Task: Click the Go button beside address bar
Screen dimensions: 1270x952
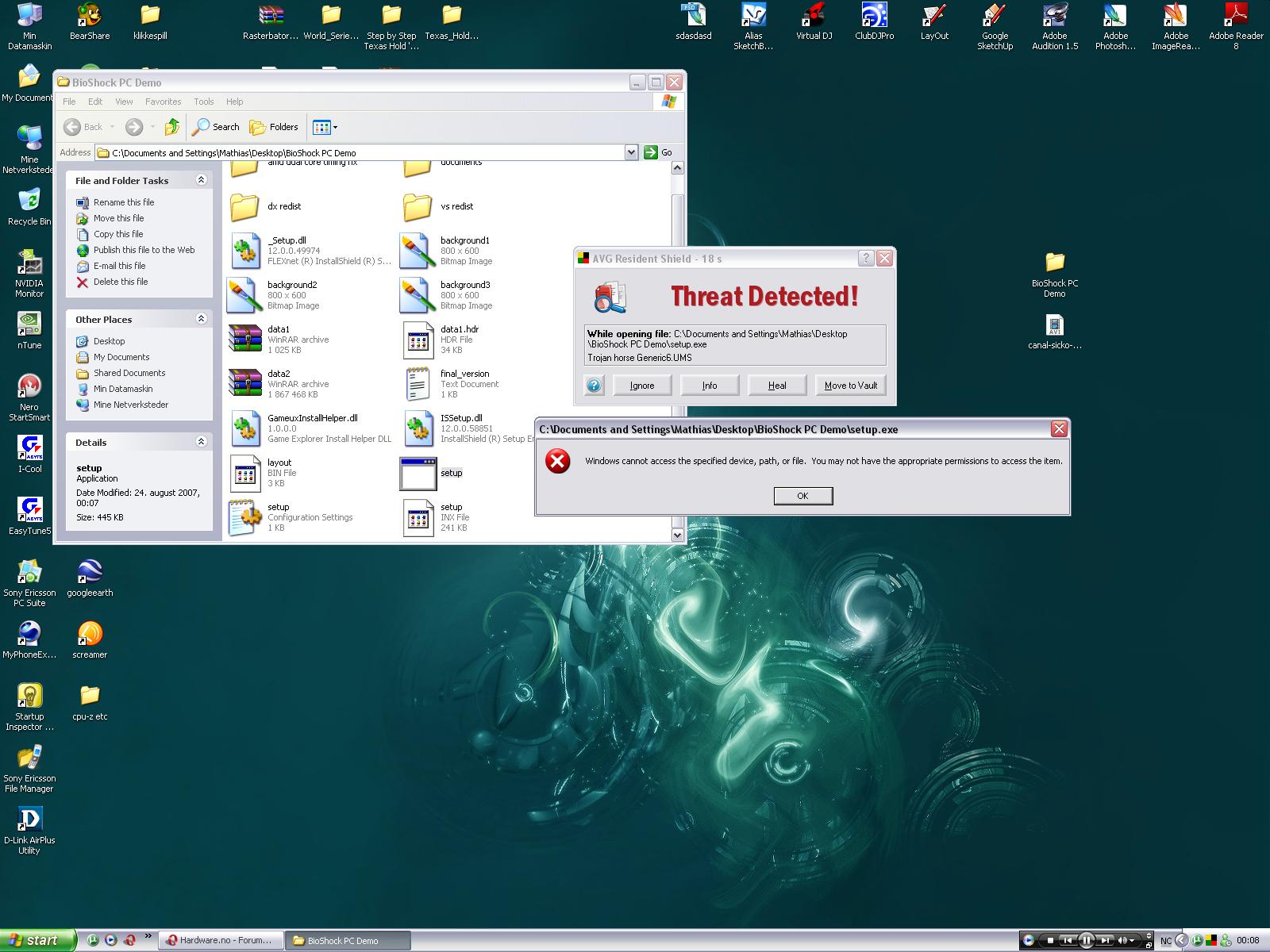Action: point(659,152)
